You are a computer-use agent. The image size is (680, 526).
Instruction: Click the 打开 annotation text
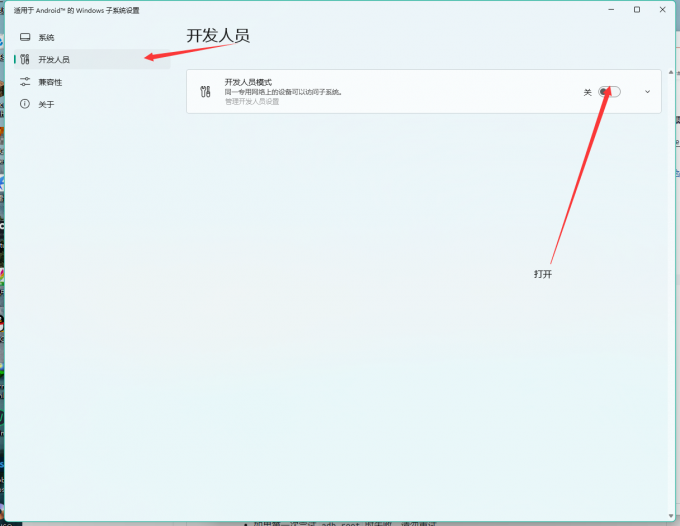[543, 274]
